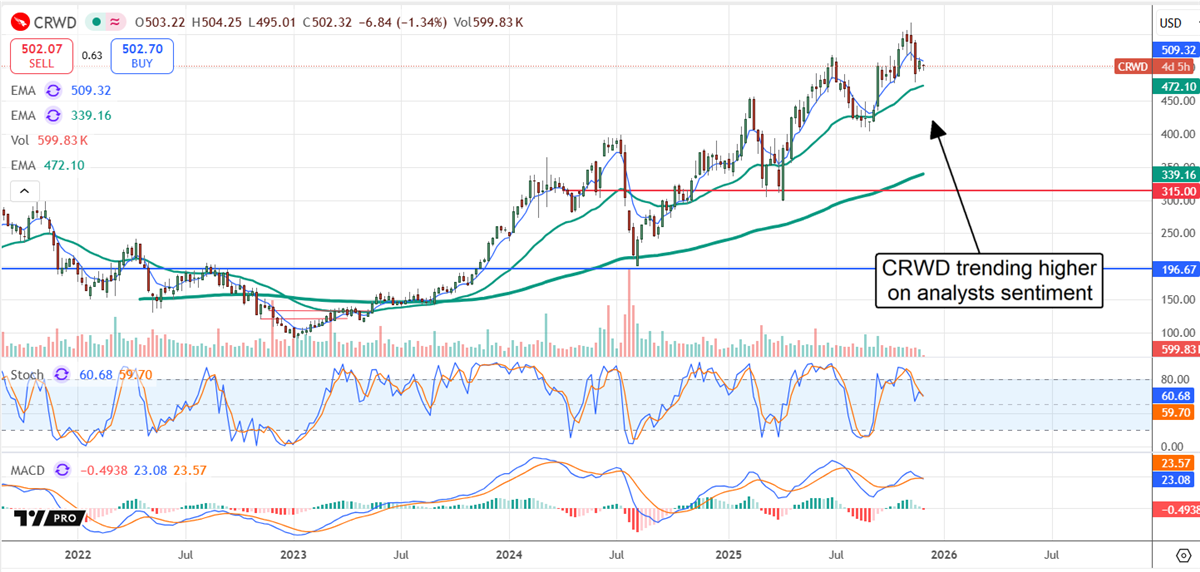Click the MACD indicator refresh icon
The width and height of the screenshot is (1200, 572).
[x=65, y=468]
